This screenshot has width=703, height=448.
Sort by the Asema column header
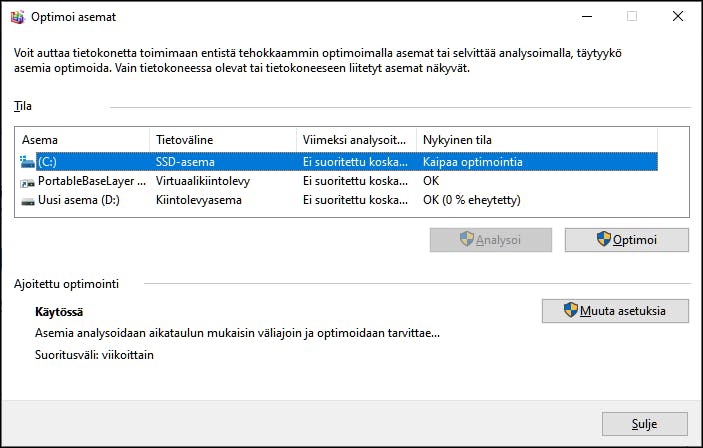(82, 140)
